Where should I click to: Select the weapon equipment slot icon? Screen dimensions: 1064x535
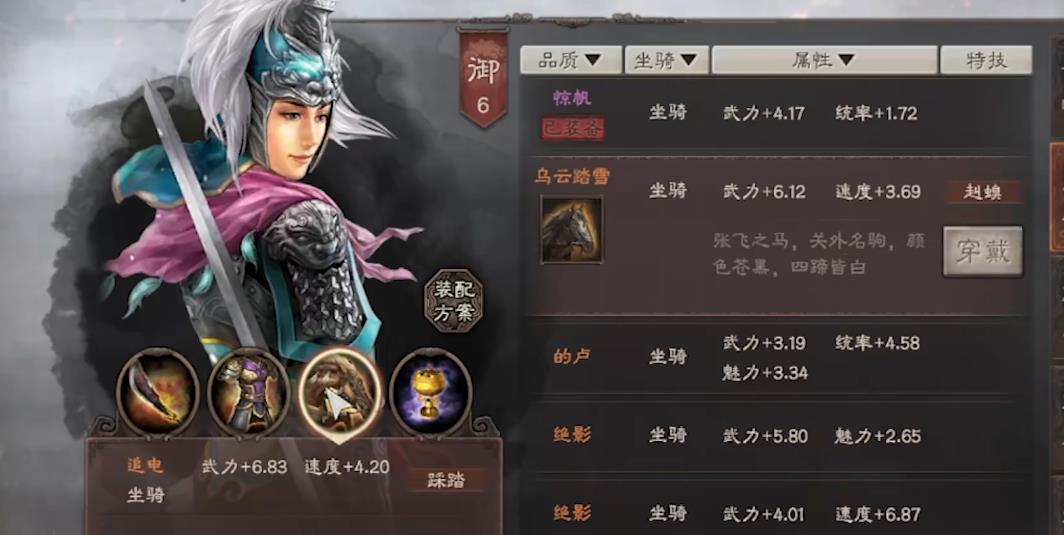[157, 393]
